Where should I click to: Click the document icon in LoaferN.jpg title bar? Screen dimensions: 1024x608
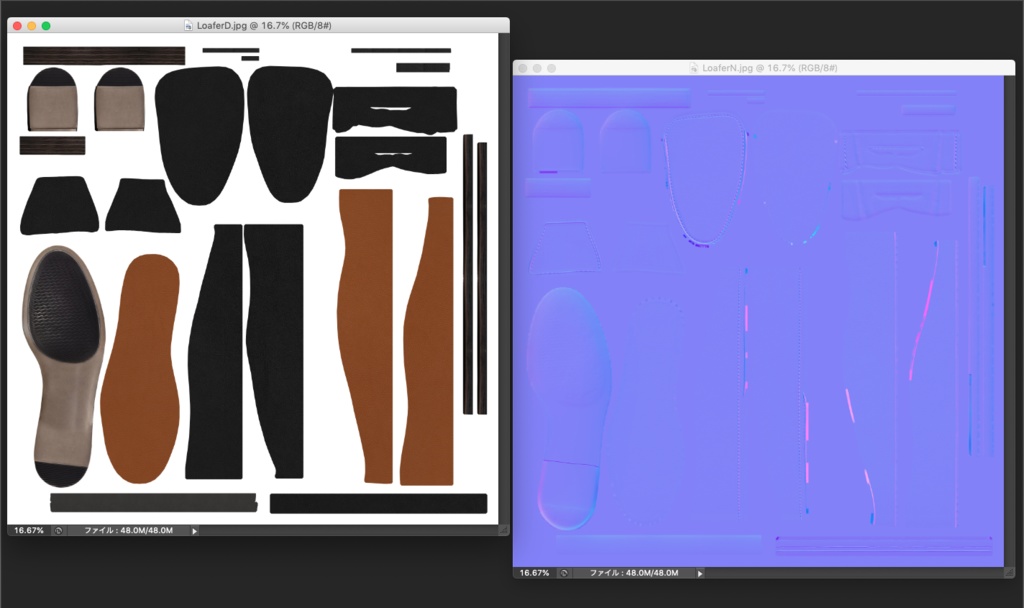point(694,67)
